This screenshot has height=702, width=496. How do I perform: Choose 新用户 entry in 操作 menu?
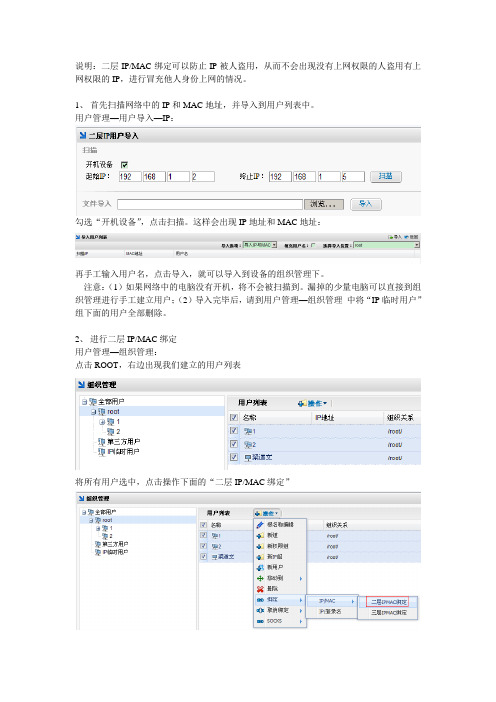pyautogui.click(x=280, y=567)
